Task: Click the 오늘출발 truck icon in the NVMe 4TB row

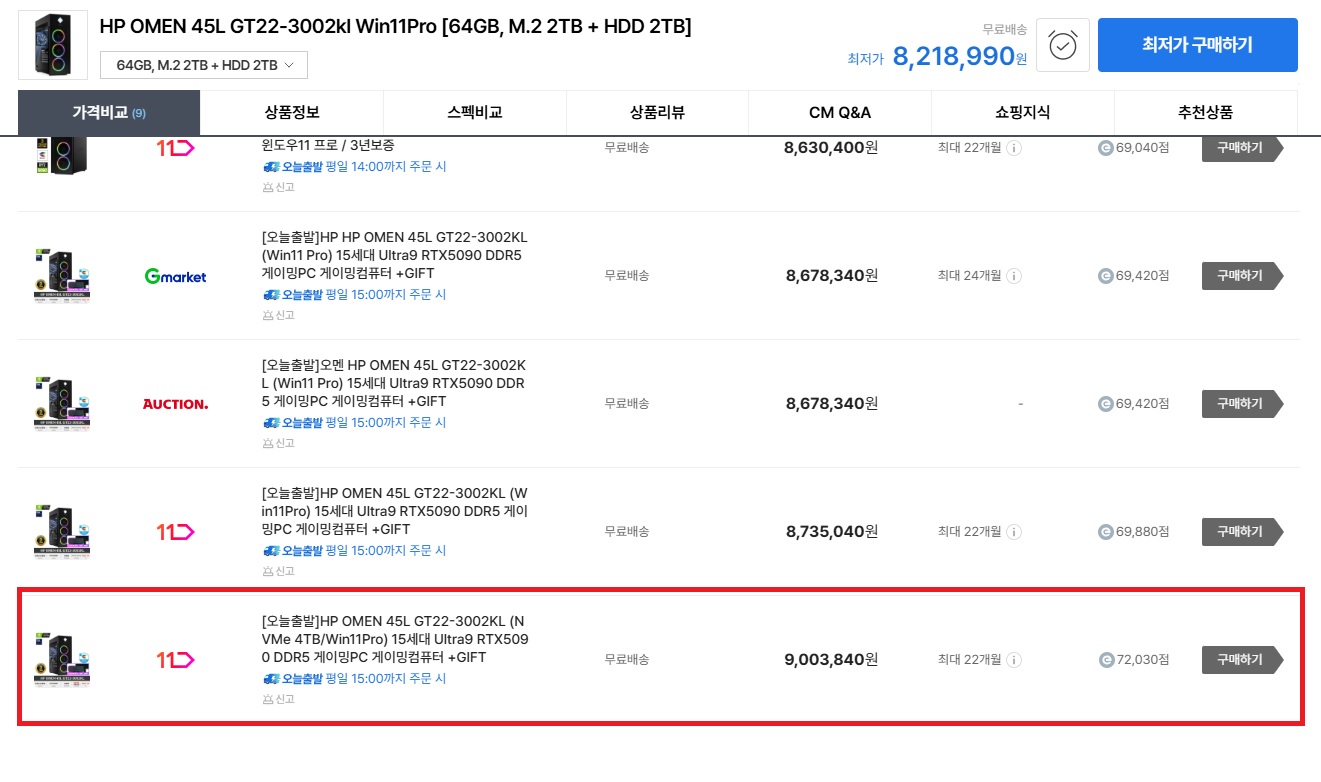Action: tap(271, 679)
